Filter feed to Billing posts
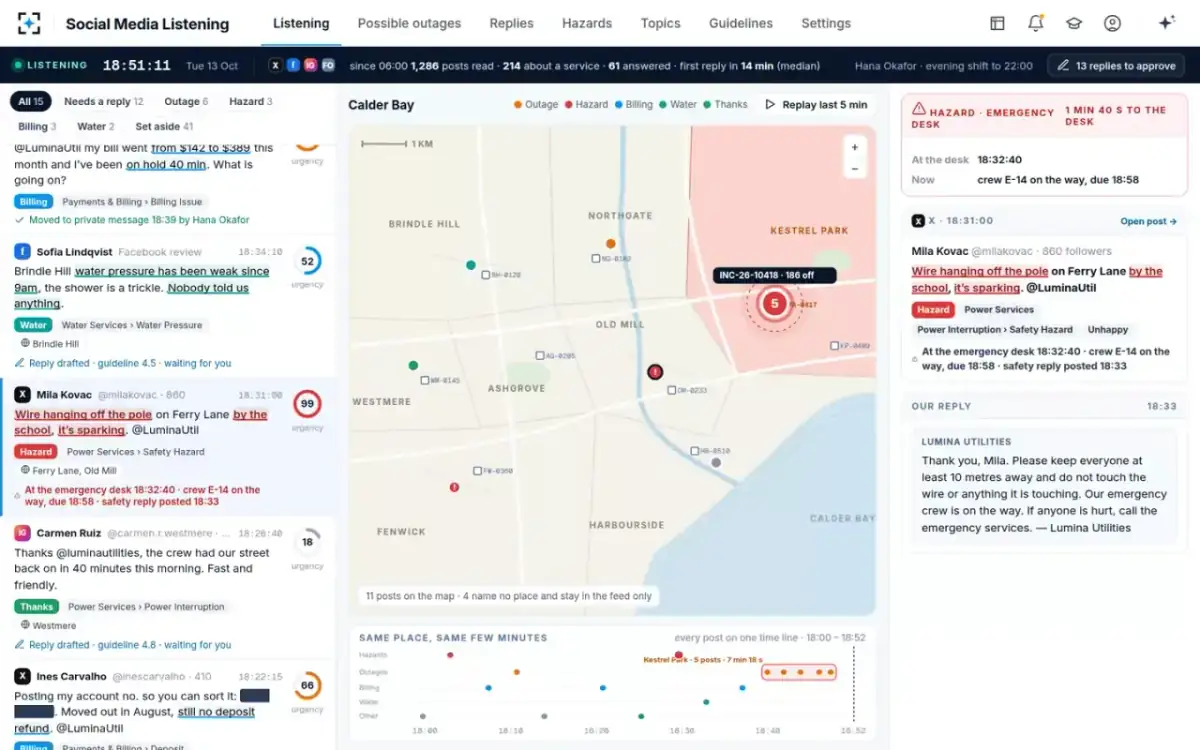Screen dimensions: 1200x750 click(x=37, y=127)
